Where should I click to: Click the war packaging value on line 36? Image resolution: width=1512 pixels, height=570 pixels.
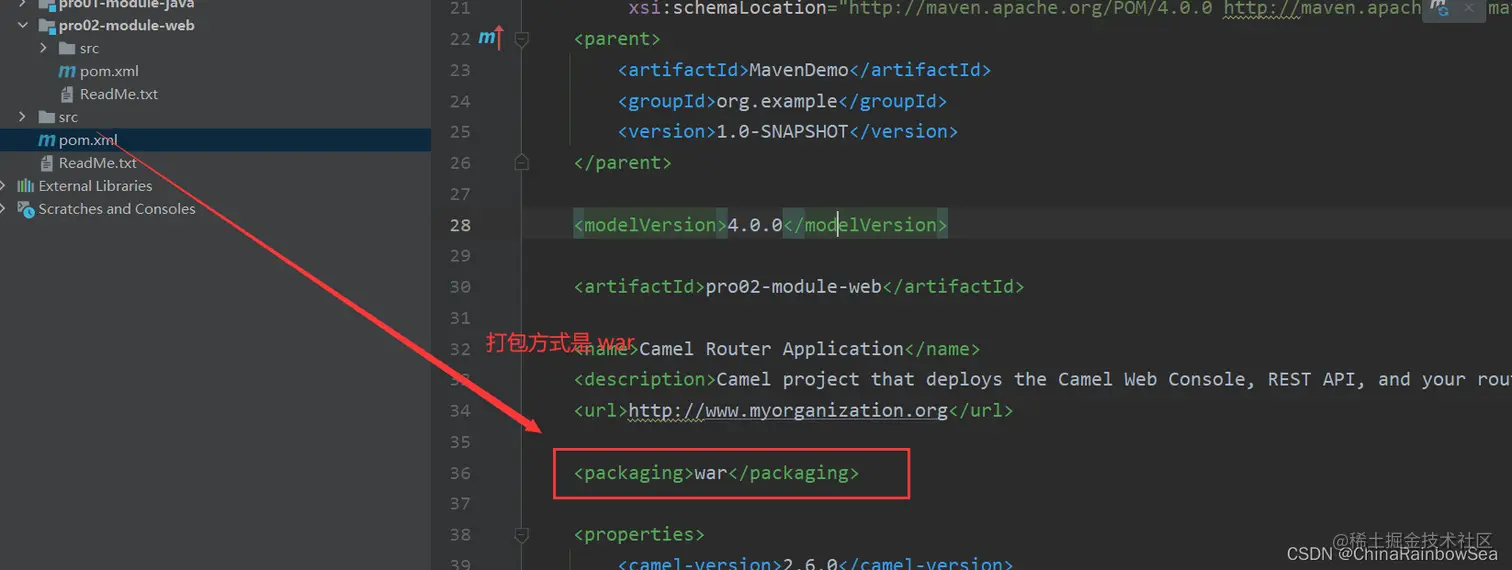point(711,473)
